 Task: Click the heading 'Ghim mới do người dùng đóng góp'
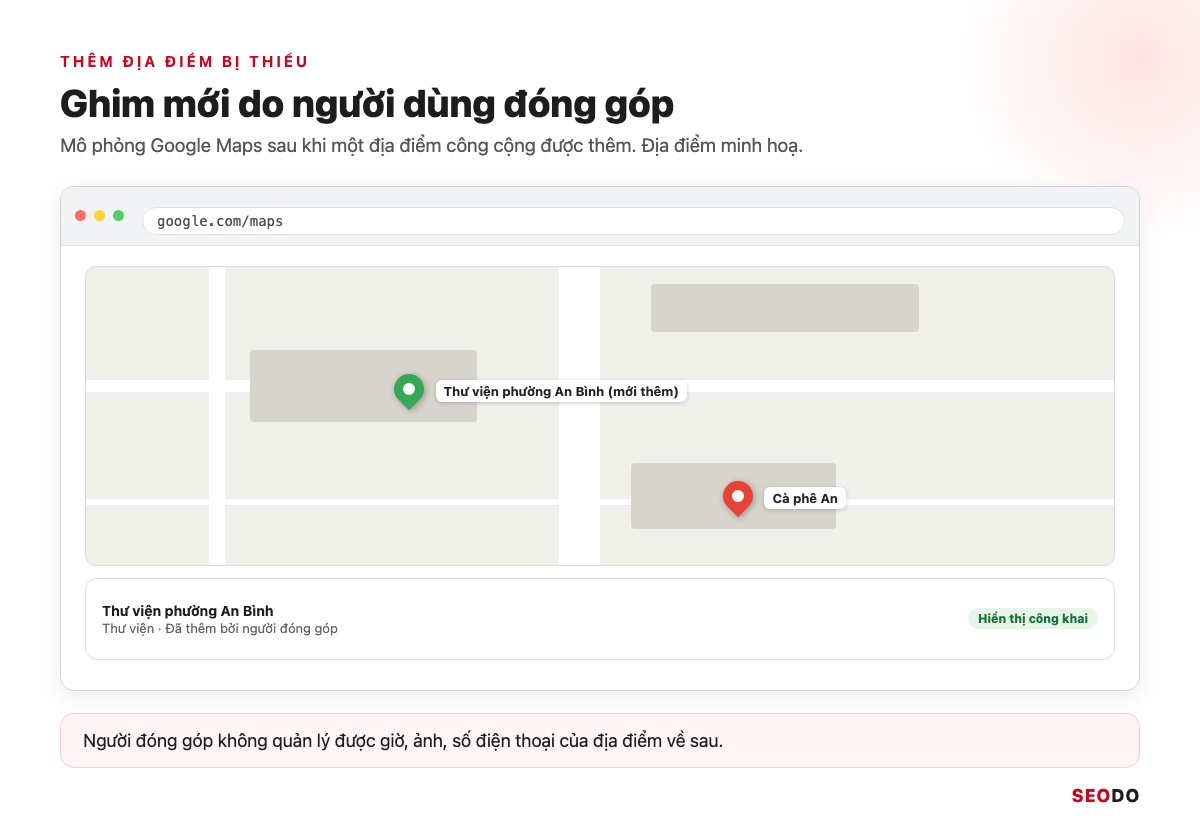coord(367,103)
